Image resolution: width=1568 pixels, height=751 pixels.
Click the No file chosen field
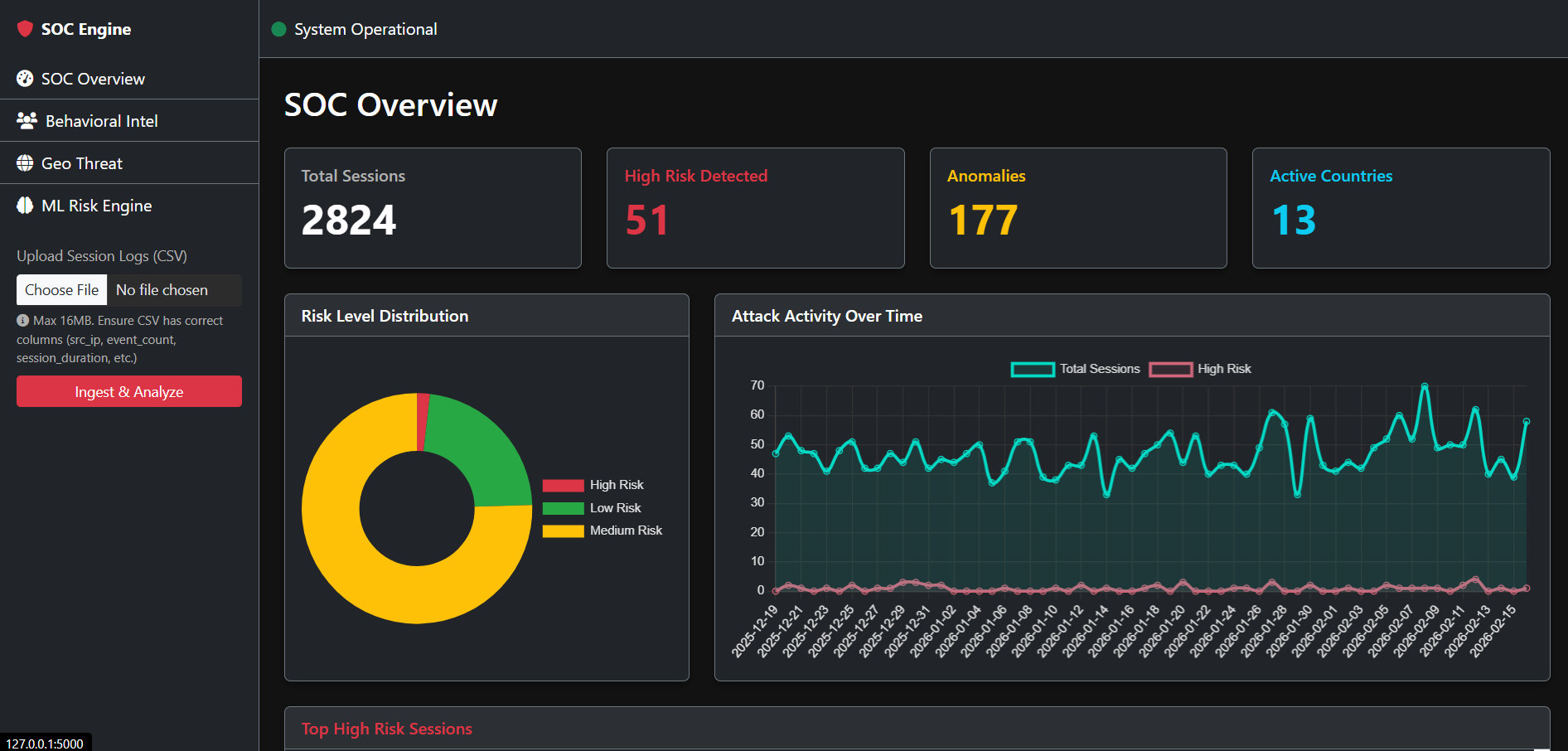coord(174,290)
